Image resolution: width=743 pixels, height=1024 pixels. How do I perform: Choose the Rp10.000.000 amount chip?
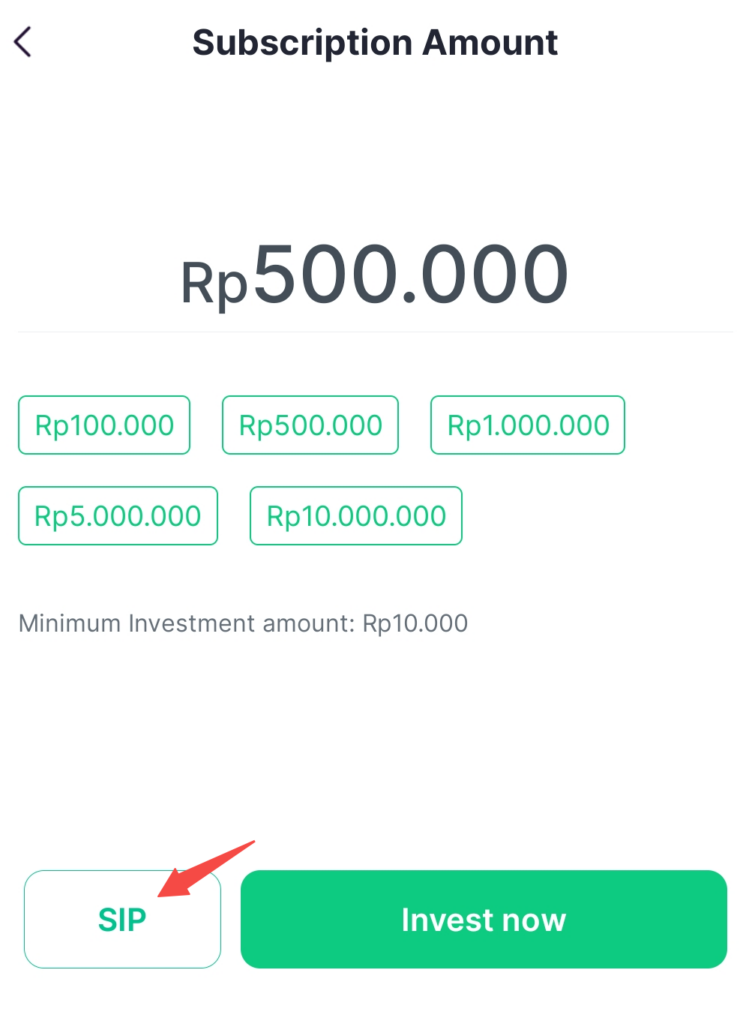pos(356,516)
